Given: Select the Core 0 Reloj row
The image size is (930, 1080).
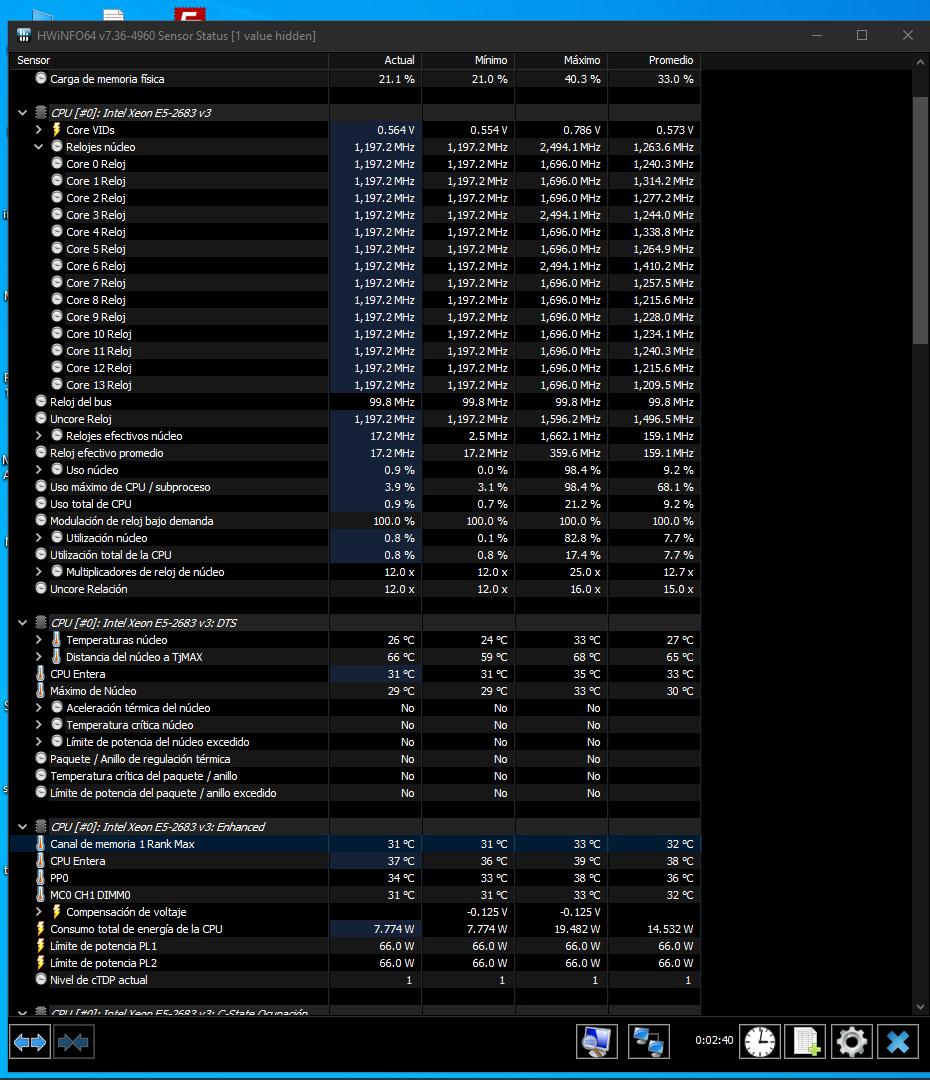Looking at the screenshot, I should click(x=355, y=164).
